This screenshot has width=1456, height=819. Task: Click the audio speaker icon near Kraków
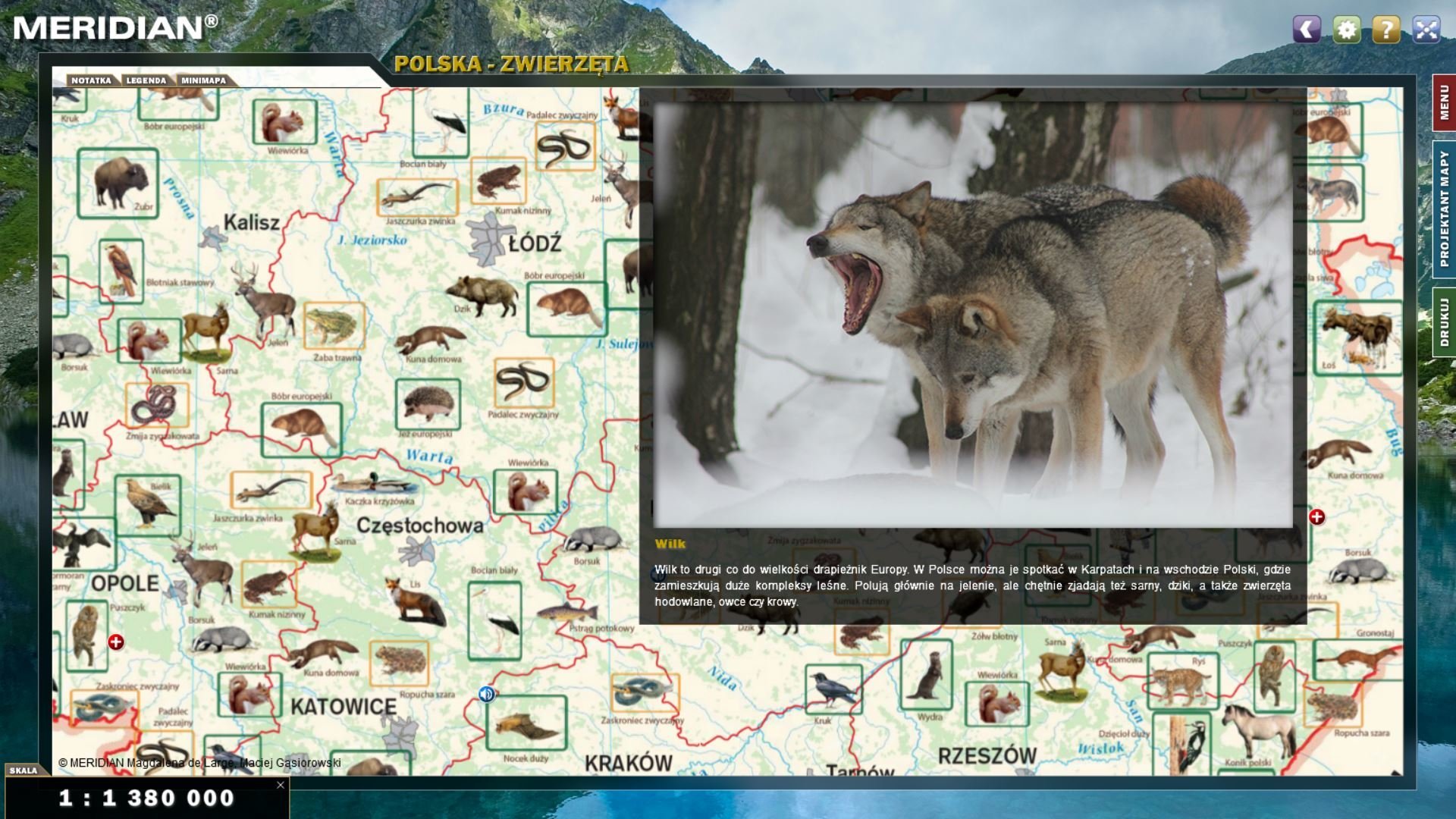487,694
